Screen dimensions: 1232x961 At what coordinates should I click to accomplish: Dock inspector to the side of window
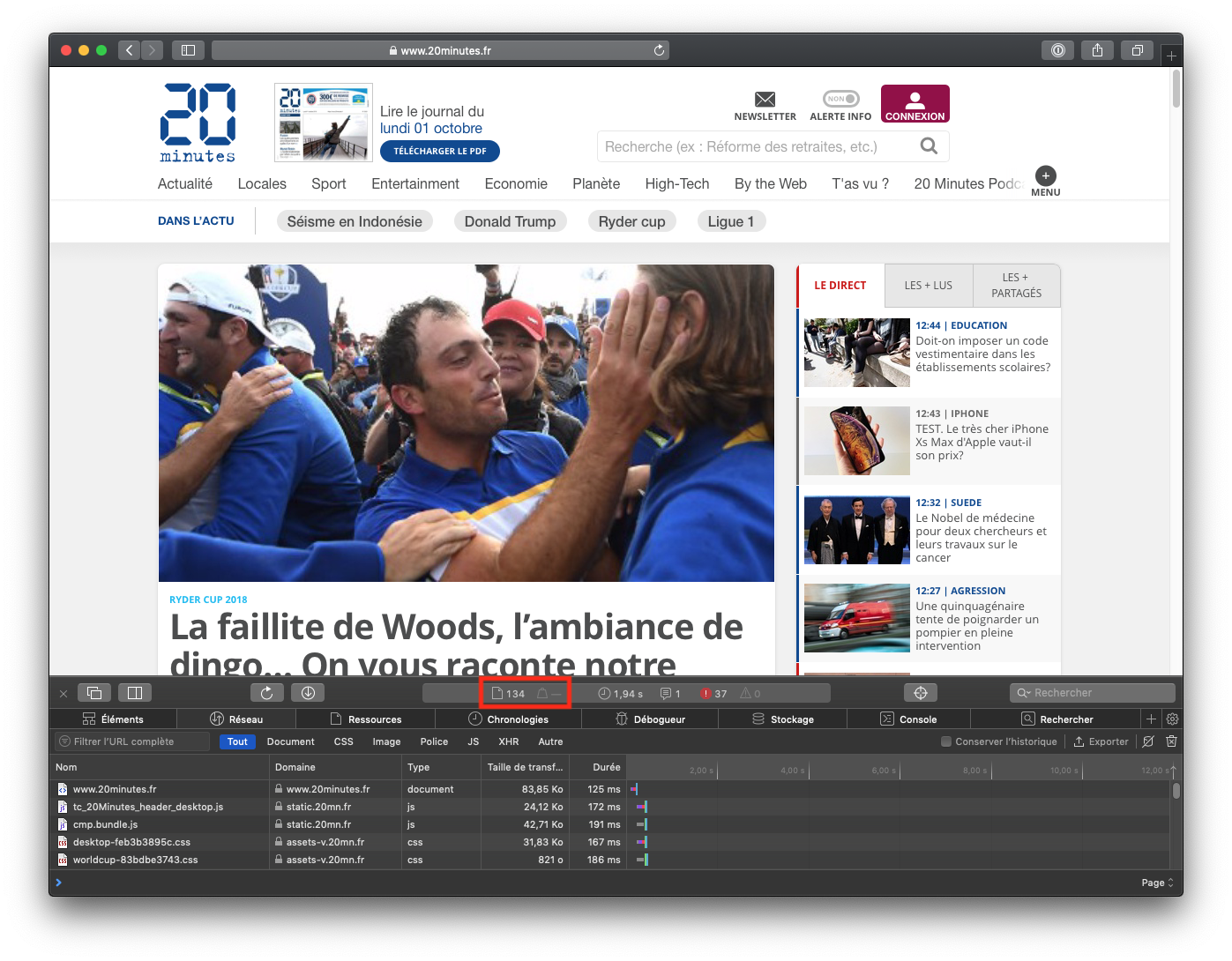click(135, 693)
